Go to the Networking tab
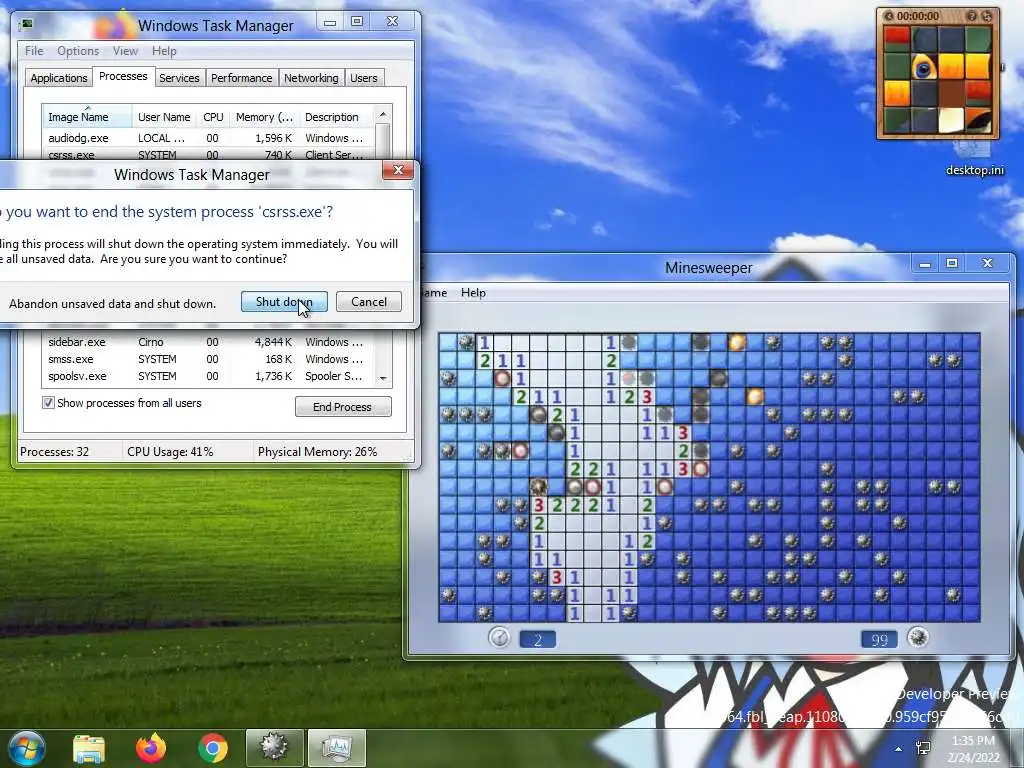 tap(311, 78)
